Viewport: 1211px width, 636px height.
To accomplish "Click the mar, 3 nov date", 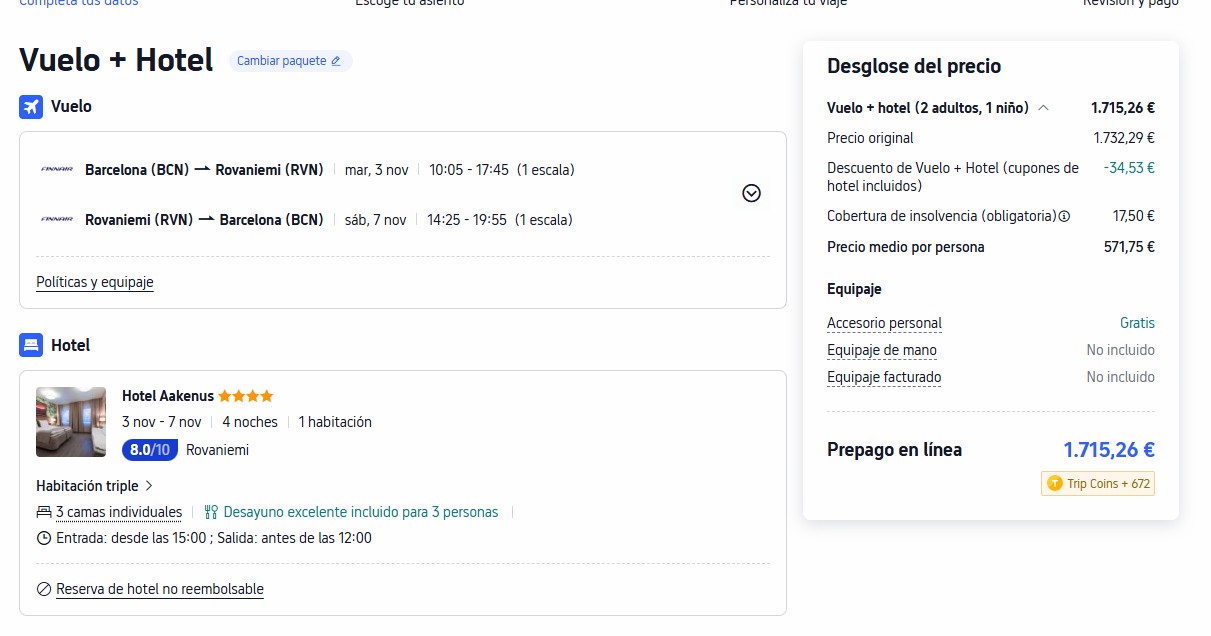I will [376, 170].
